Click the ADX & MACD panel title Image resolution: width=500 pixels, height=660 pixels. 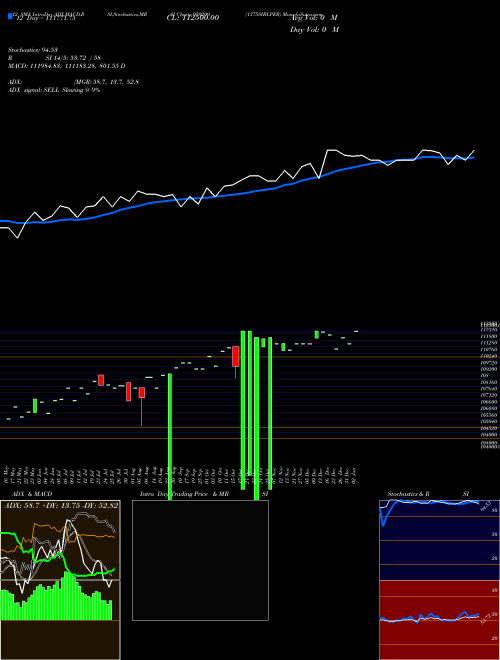32,494
